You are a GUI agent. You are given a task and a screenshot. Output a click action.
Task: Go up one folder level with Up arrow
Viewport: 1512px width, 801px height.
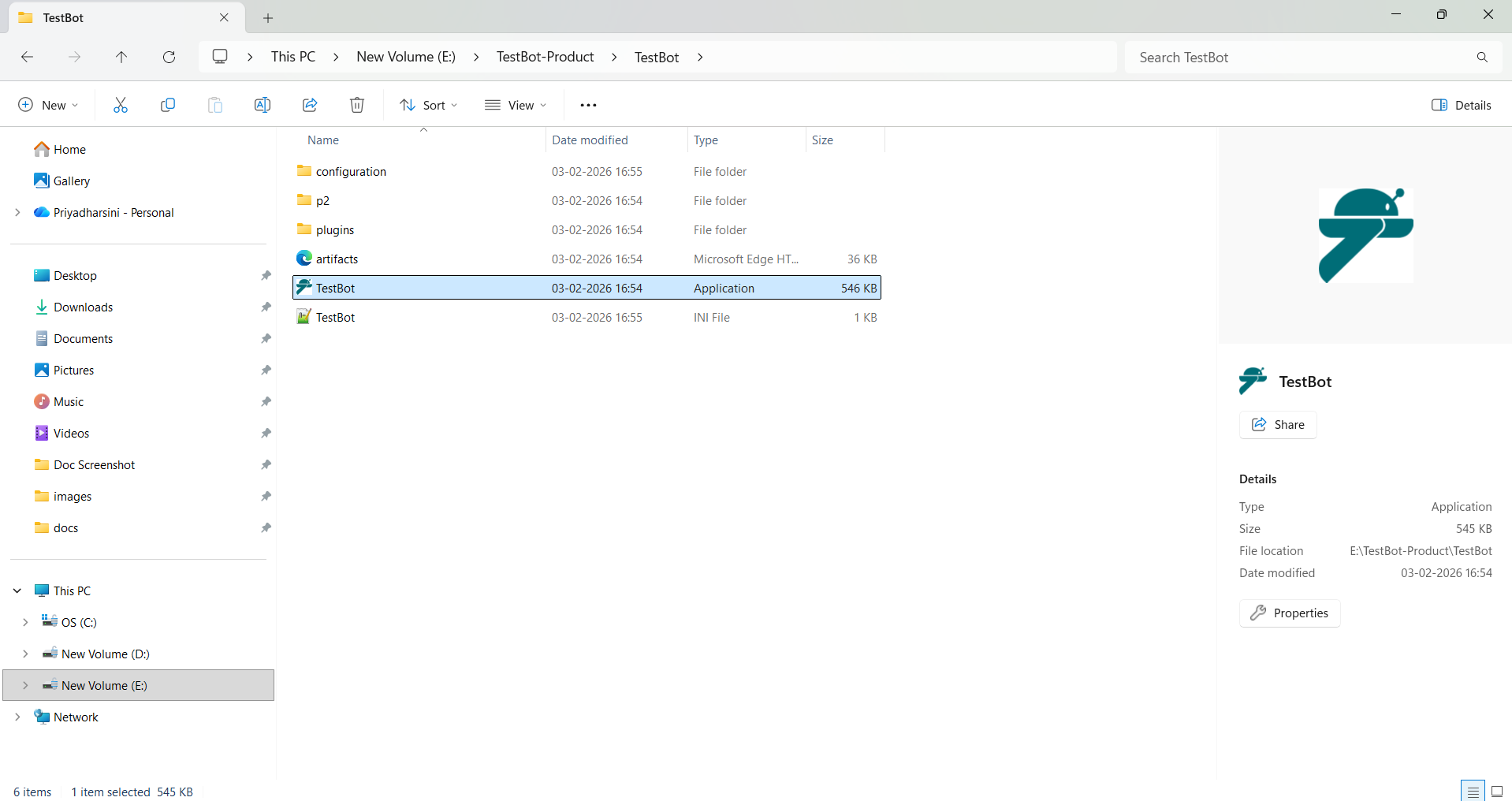pos(121,57)
